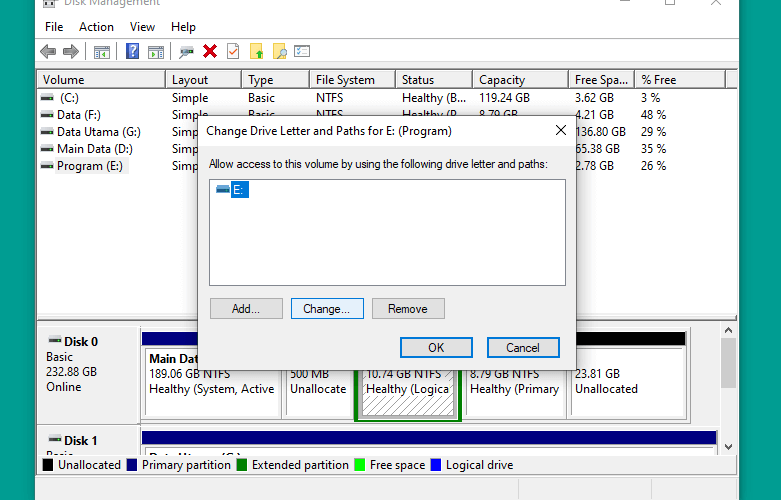Open the Action menu
This screenshot has width=781, height=500.
point(96,27)
